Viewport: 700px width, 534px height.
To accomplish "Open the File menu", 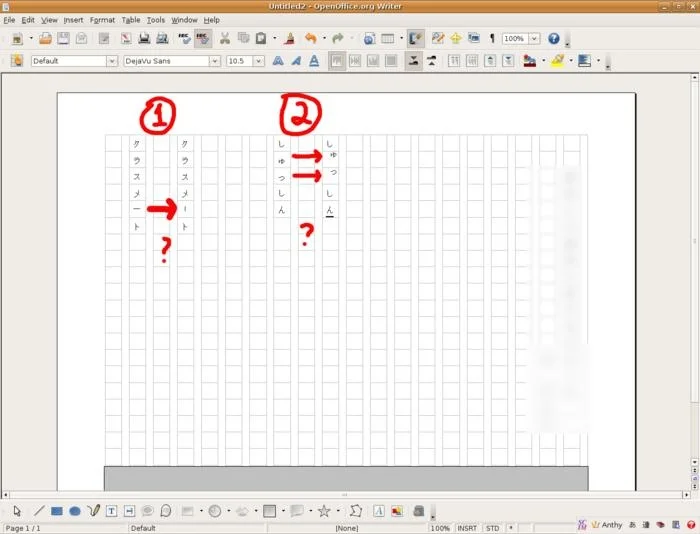I will 9,20.
